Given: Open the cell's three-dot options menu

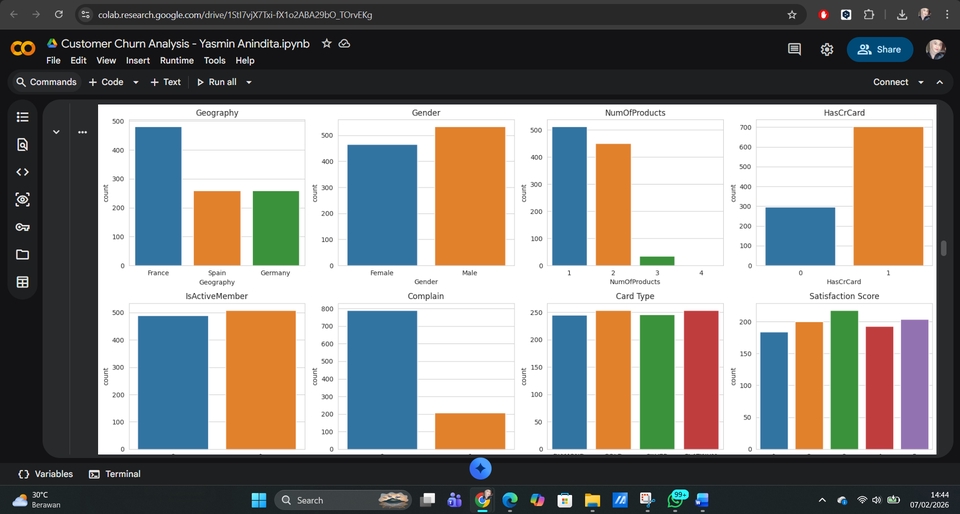Looking at the screenshot, I should [83, 132].
